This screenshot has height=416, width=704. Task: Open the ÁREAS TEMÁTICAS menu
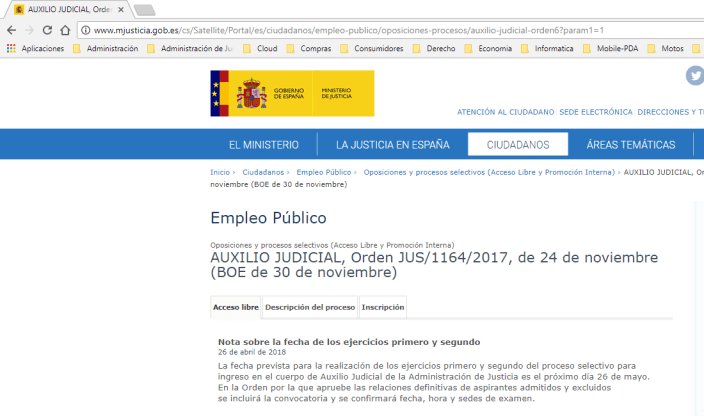click(630, 145)
